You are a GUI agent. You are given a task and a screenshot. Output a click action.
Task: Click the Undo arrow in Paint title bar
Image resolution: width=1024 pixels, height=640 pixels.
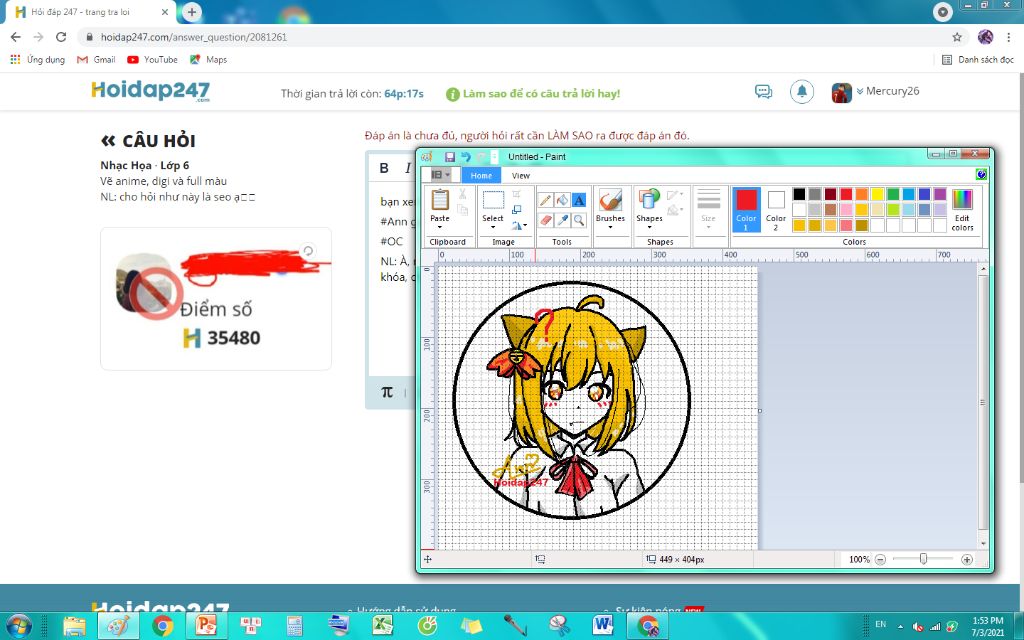click(x=466, y=157)
